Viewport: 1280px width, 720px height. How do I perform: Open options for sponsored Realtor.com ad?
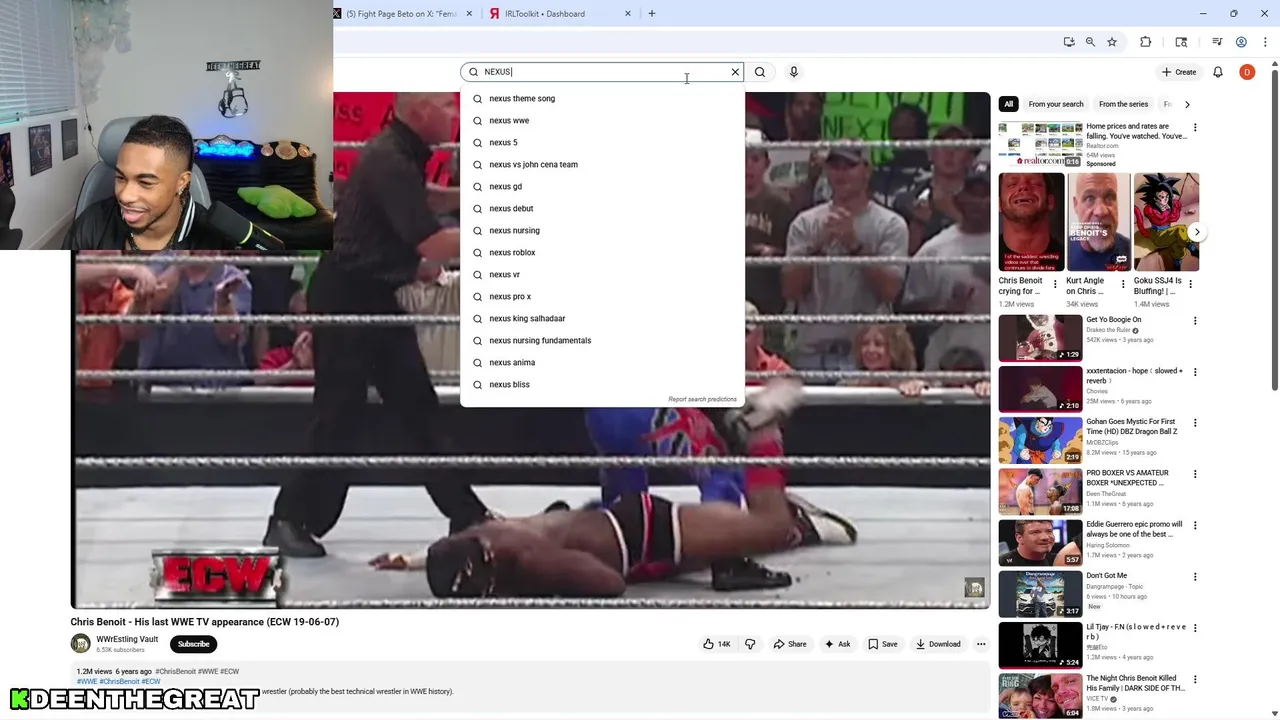1194,128
